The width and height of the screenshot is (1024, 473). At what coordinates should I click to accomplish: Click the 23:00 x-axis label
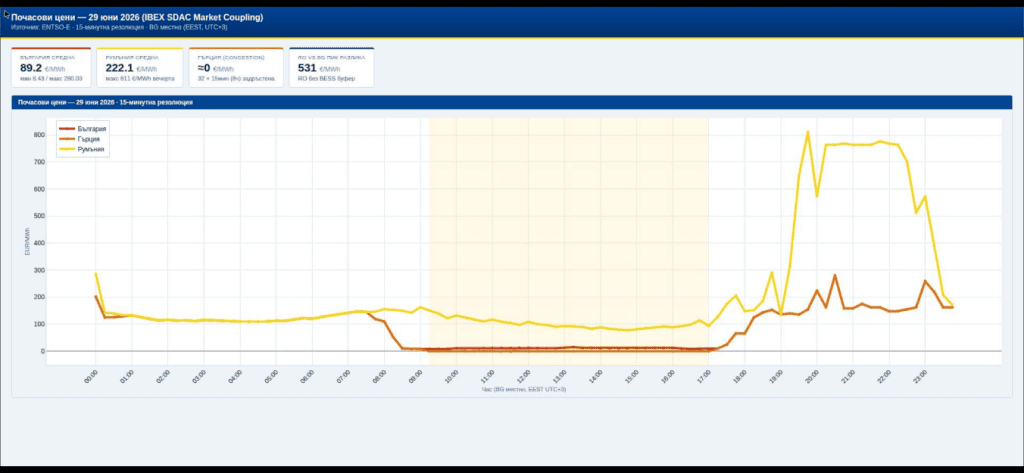tap(920, 377)
